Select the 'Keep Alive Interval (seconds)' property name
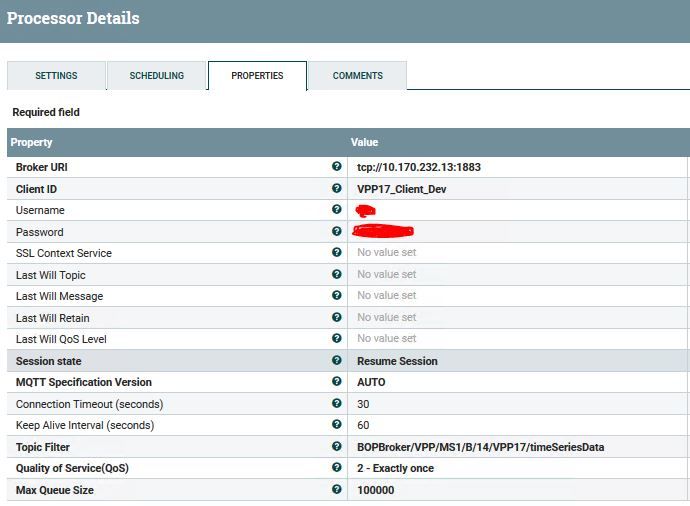Screen dimensions: 690x506 point(85,425)
